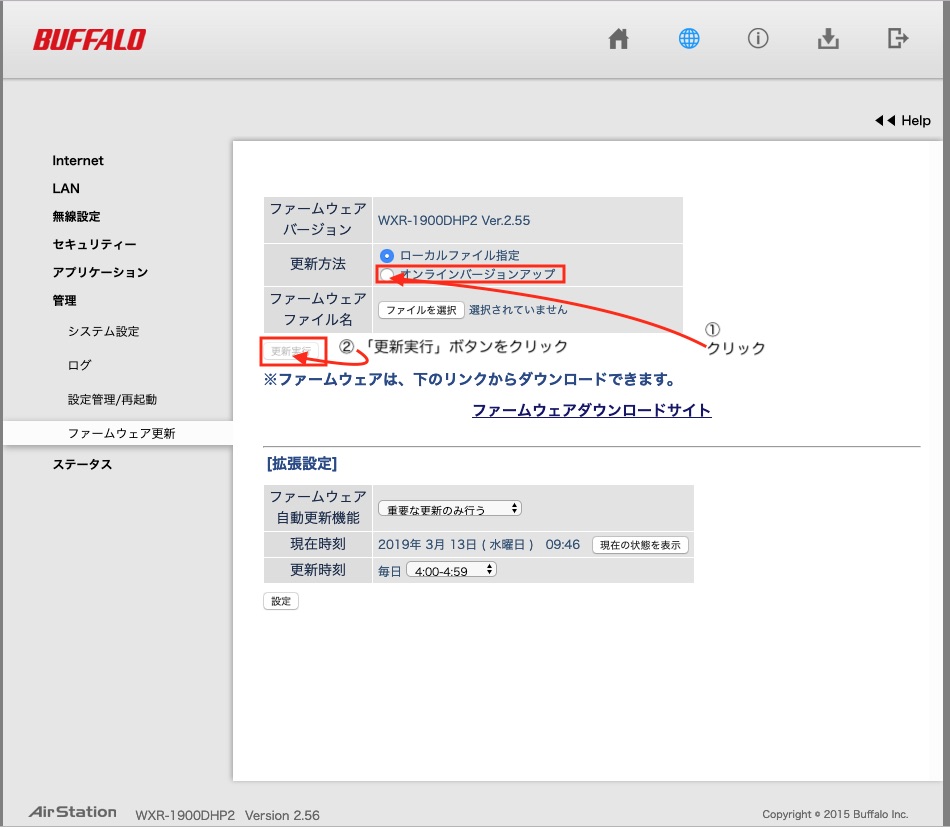Open the ステータス menu
The height and width of the screenshot is (830, 950).
pyautogui.click(x=82, y=465)
